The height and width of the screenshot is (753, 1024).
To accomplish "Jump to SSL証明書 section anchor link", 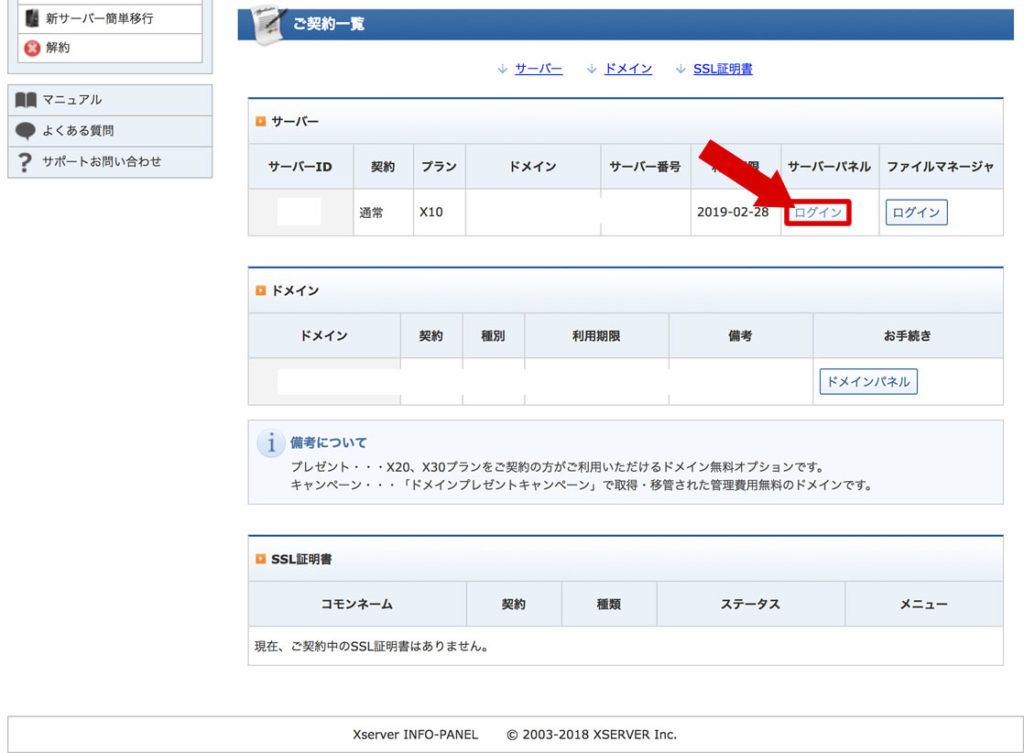I will (722, 69).
